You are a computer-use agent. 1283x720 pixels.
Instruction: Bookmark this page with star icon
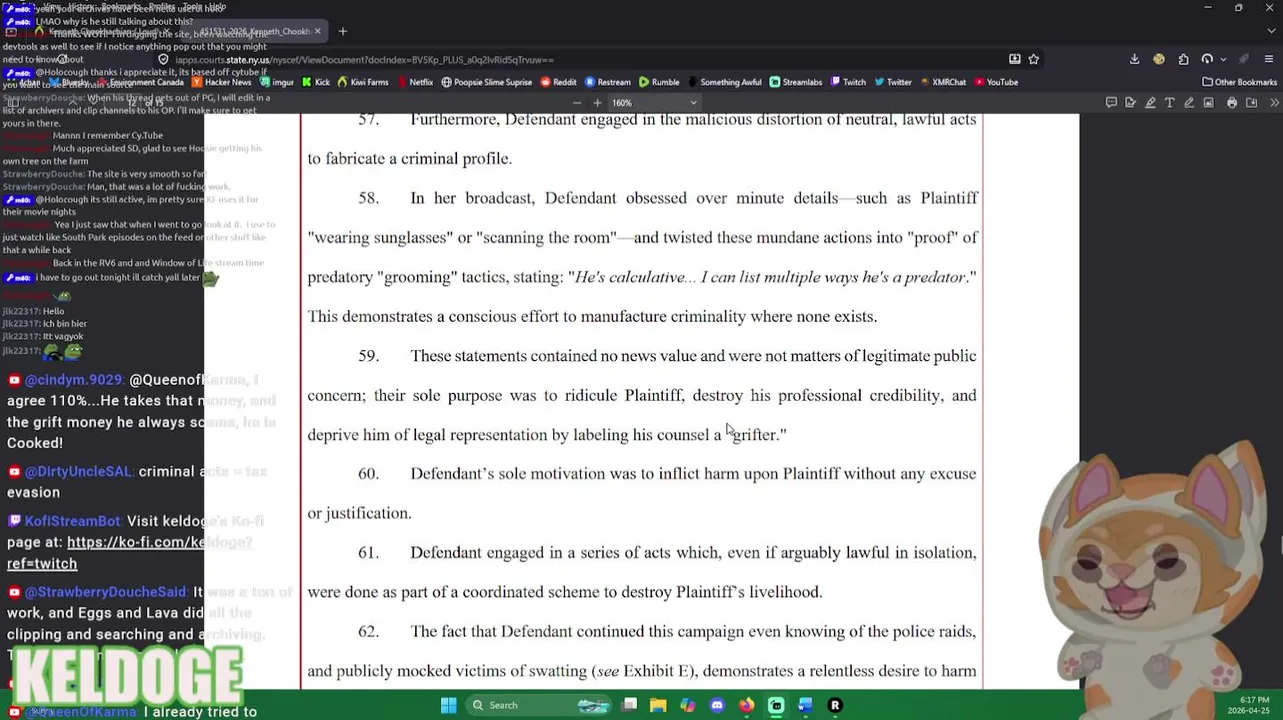click(x=1034, y=59)
